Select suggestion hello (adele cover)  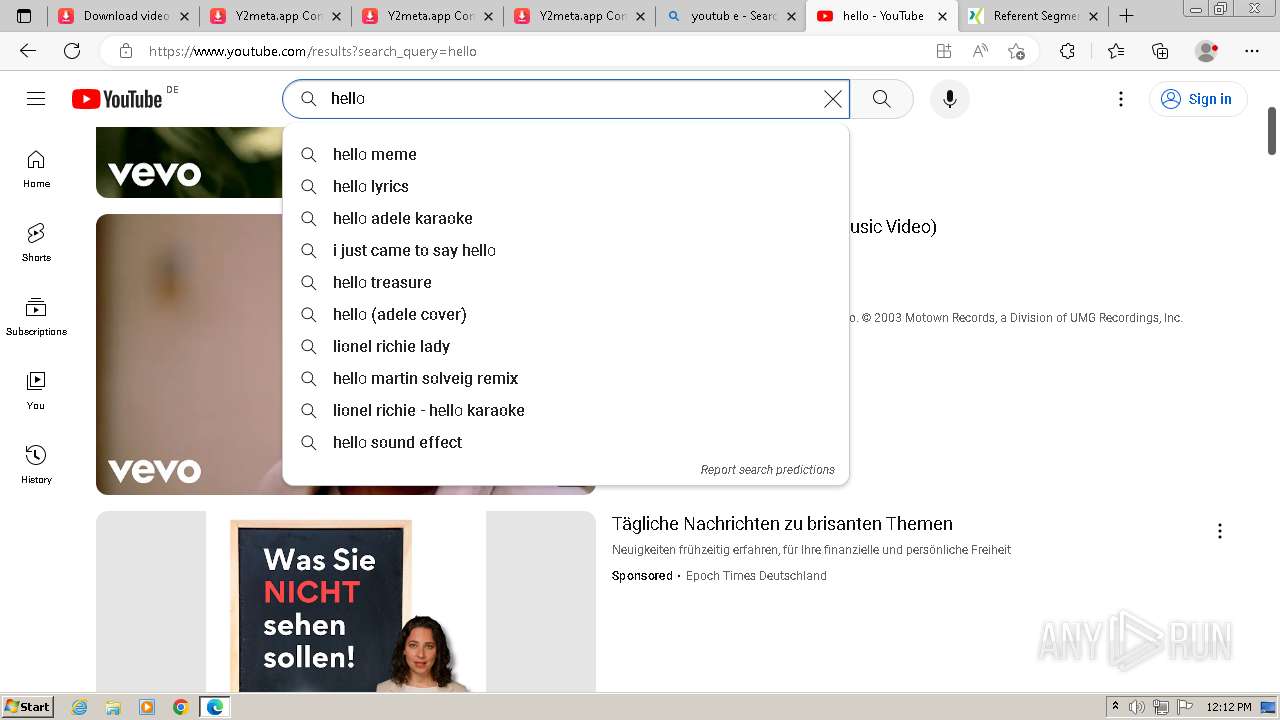click(566, 314)
